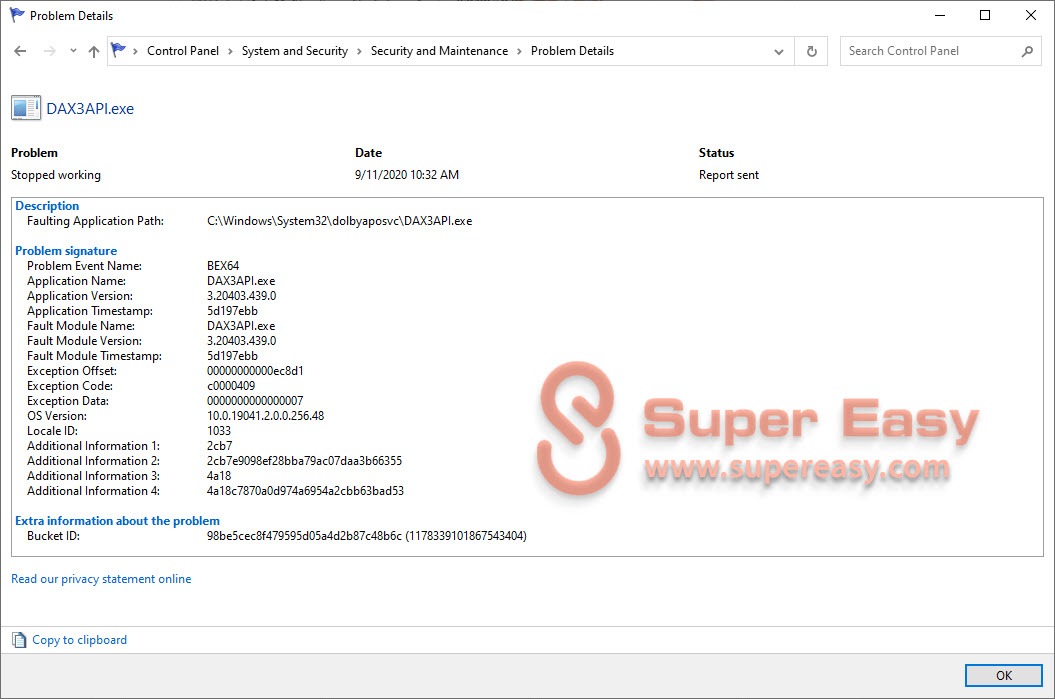Select exception code c0000409
Screen dimensions: 1055x699
[x=231, y=386]
